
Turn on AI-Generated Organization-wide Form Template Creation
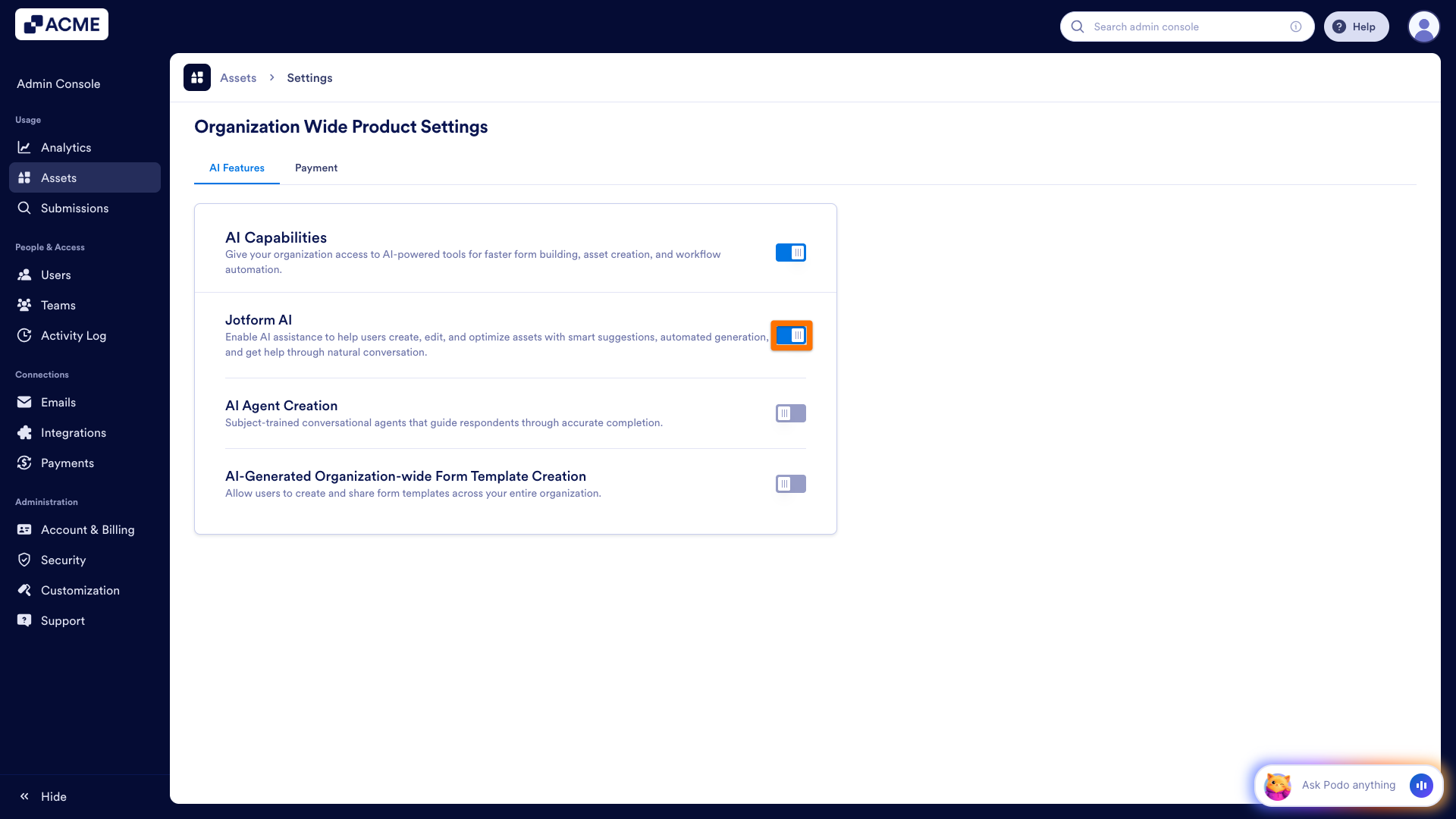tap(790, 483)
